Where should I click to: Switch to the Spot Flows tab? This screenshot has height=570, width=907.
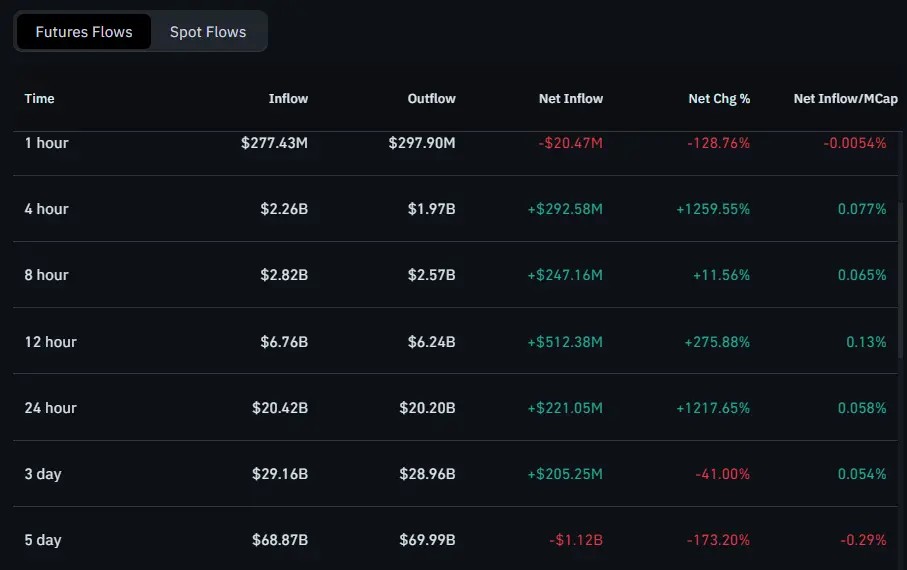coord(208,32)
